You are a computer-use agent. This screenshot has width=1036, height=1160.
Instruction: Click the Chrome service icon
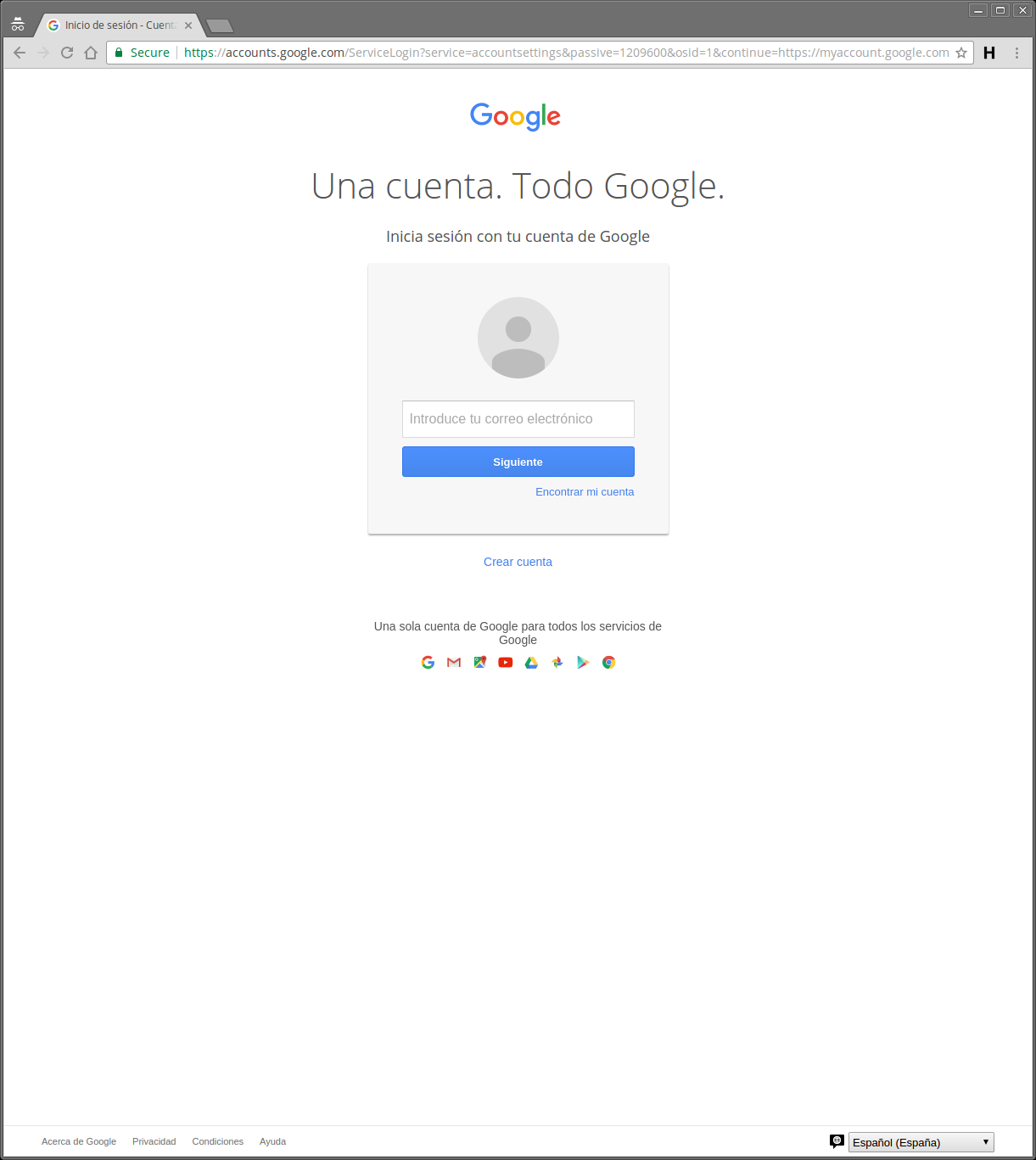pos(609,663)
